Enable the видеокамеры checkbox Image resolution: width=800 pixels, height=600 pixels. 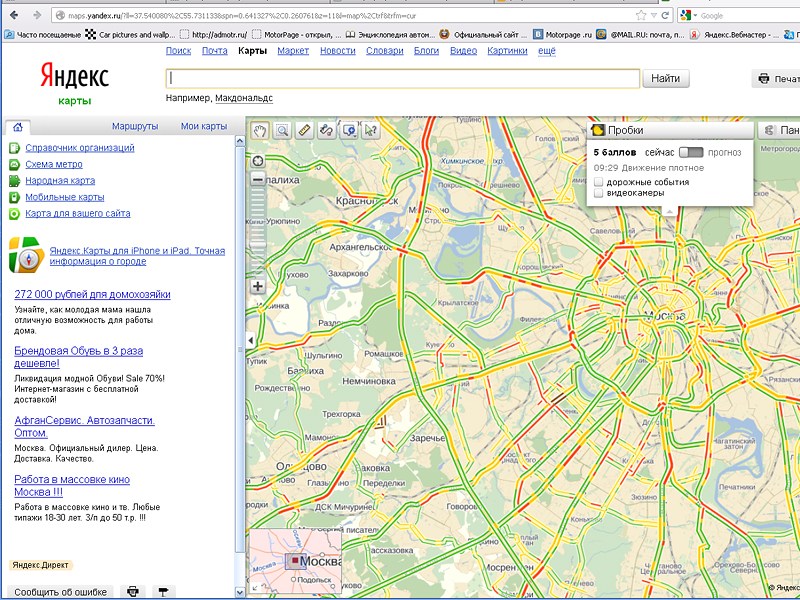pos(599,193)
